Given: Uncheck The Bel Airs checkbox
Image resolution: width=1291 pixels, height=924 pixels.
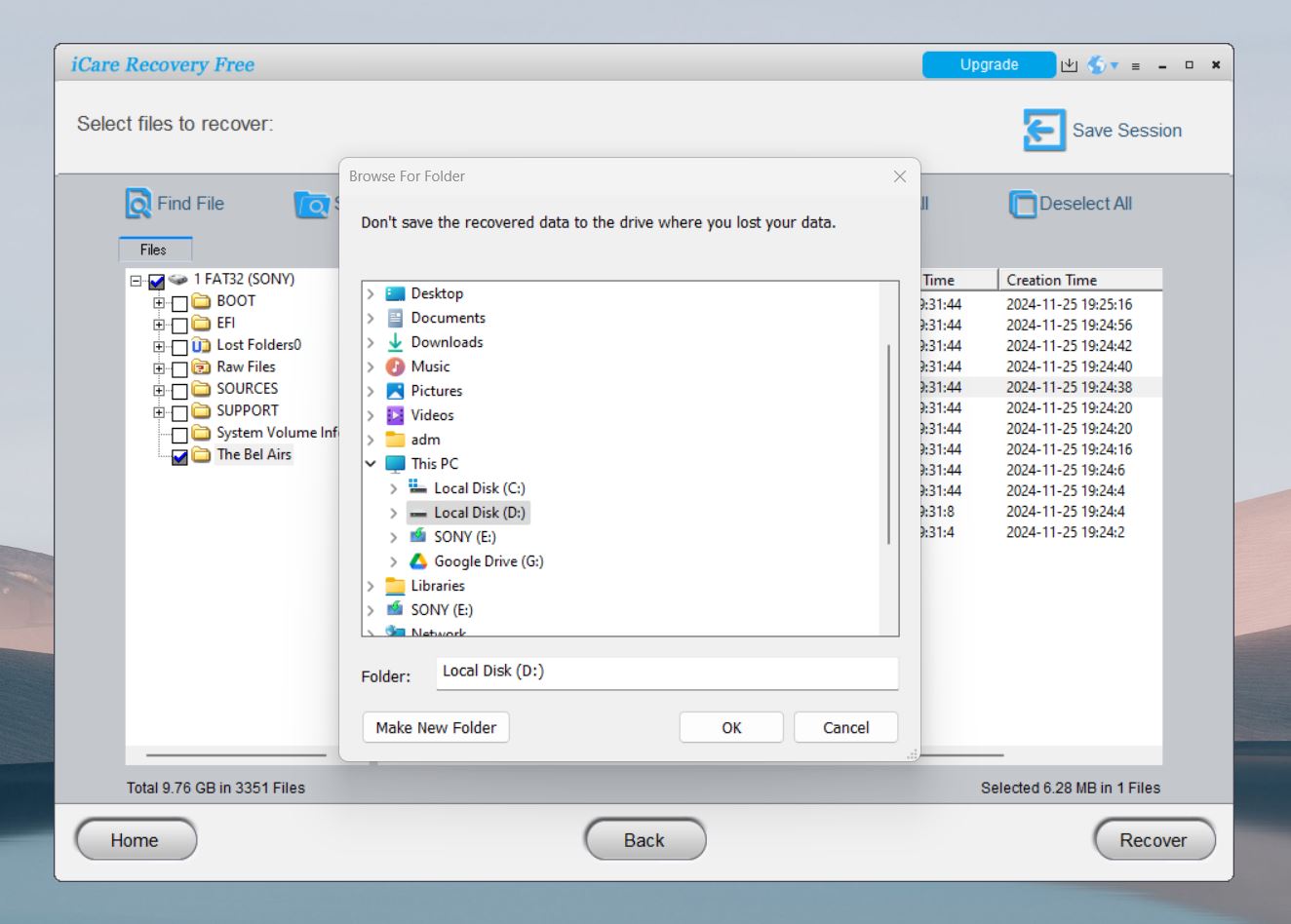Looking at the screenshot, I should [179, 457].
